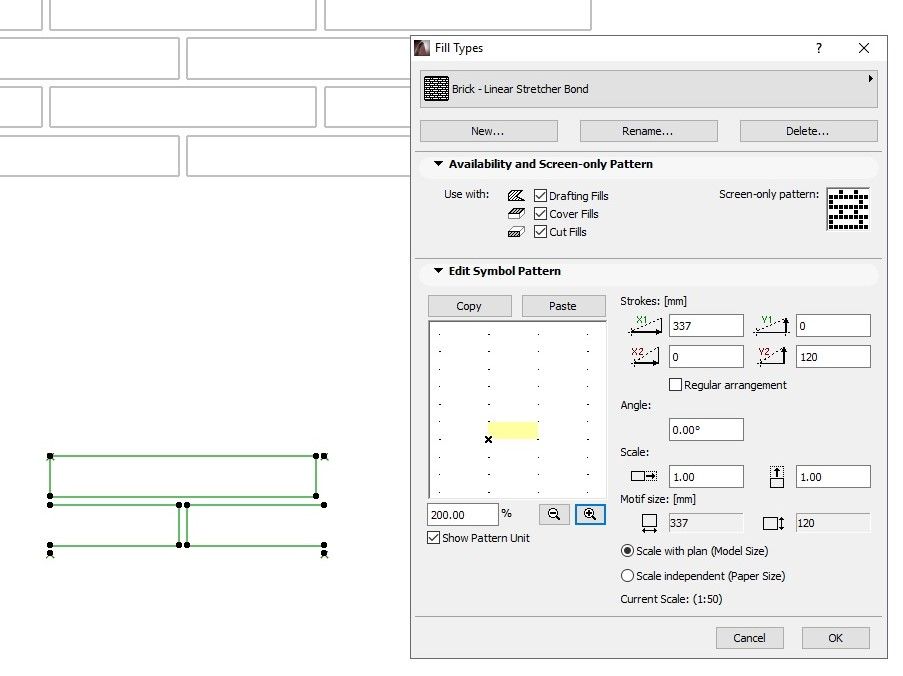Collapse the Edit Symbol Pattern section
Viewport: 903px width, 676px height.
tap(438, 271)
